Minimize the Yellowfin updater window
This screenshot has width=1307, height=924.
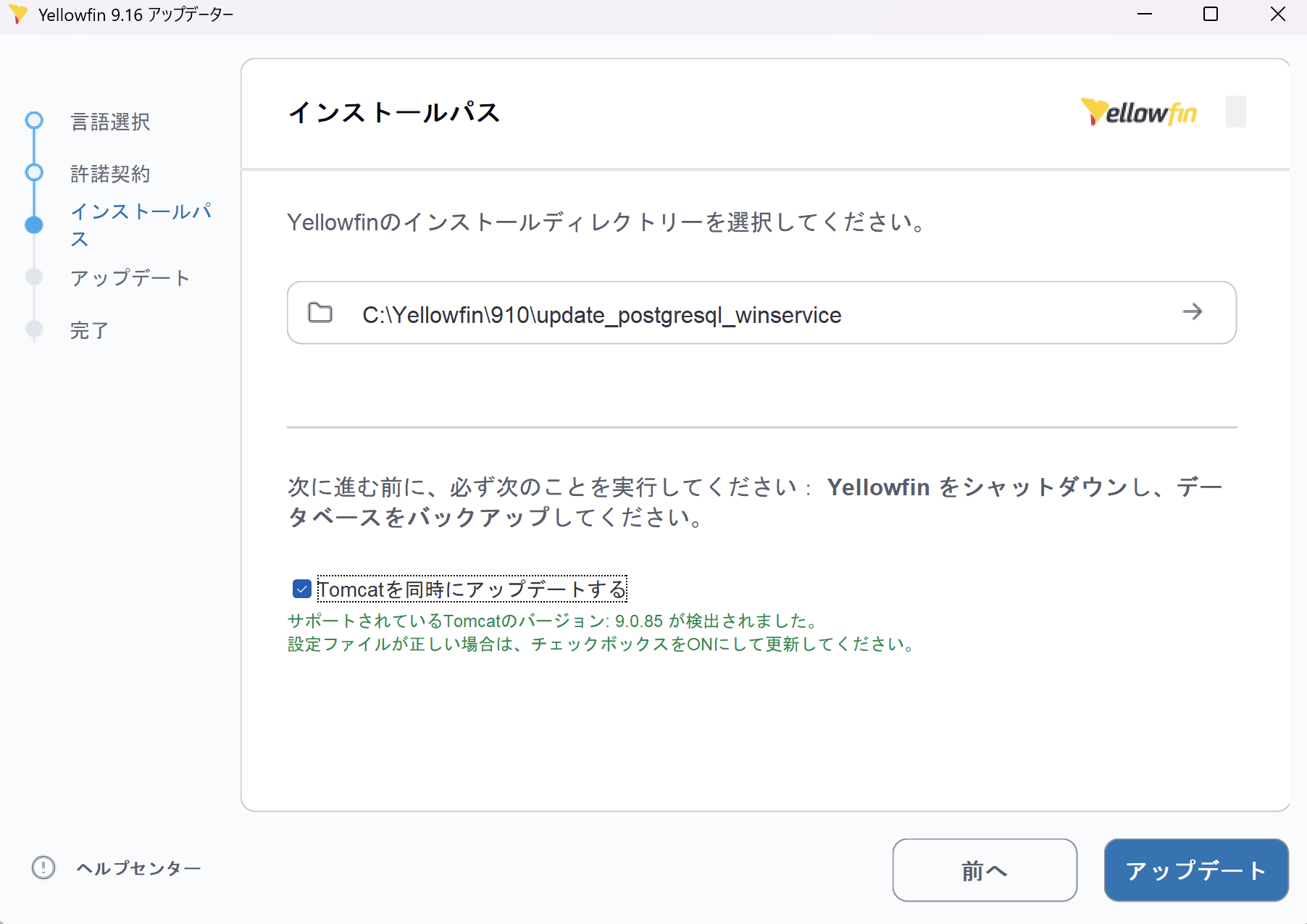(1145, 14)
